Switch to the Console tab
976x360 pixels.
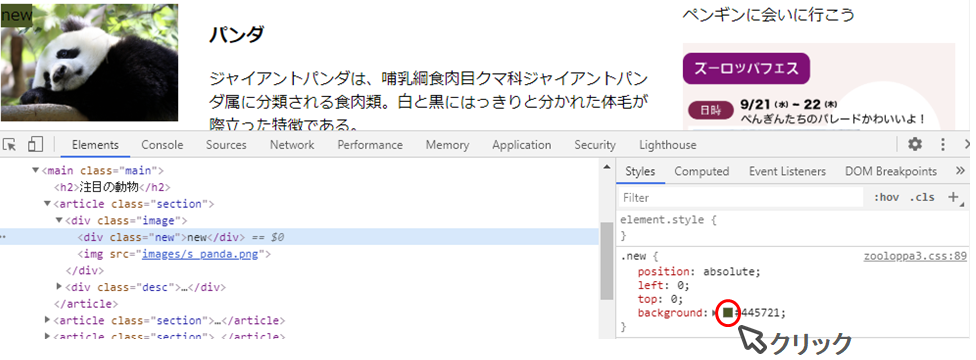162,144
